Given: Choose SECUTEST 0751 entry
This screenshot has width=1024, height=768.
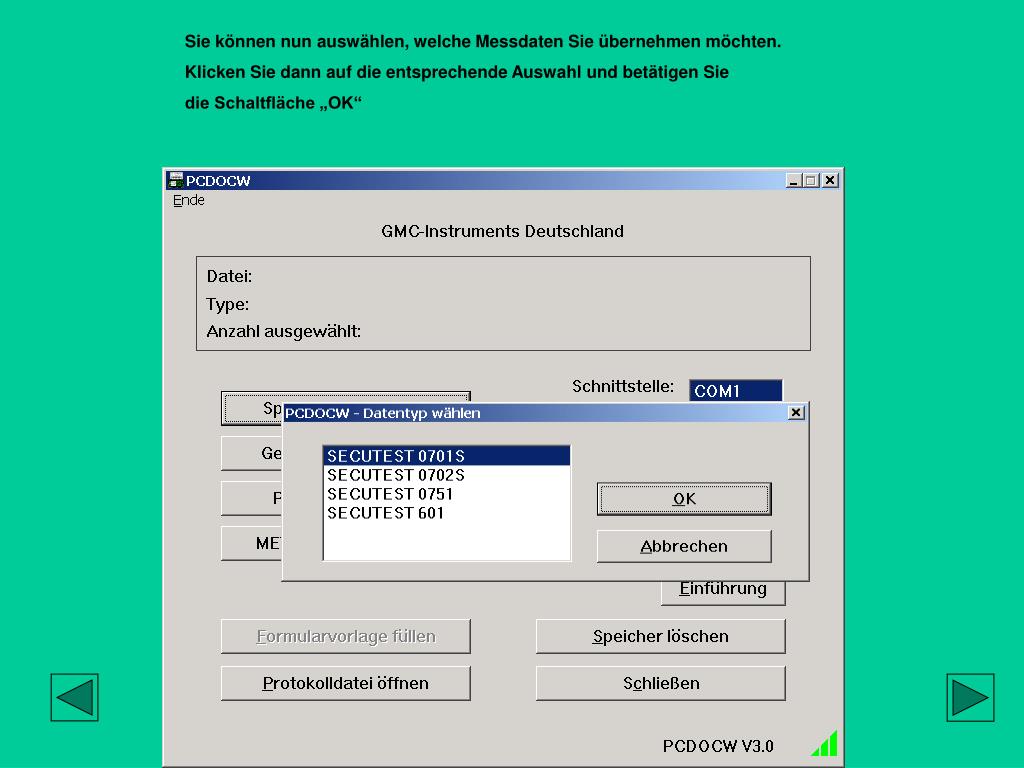Looking at the screenshot, I should pos(447,494).
